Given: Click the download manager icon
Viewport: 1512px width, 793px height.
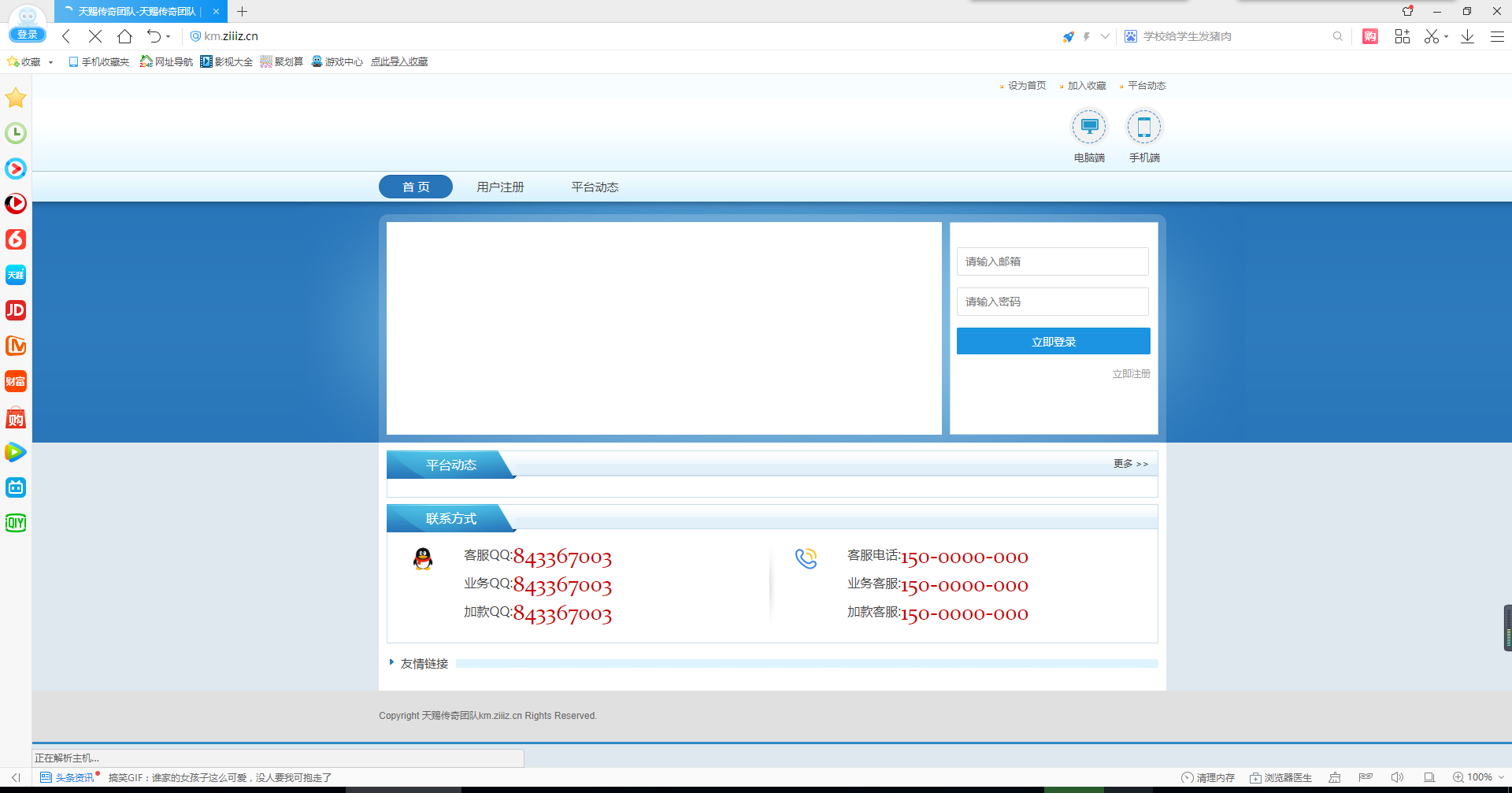Looking at the screenshot, I should tap(1467, 36).
